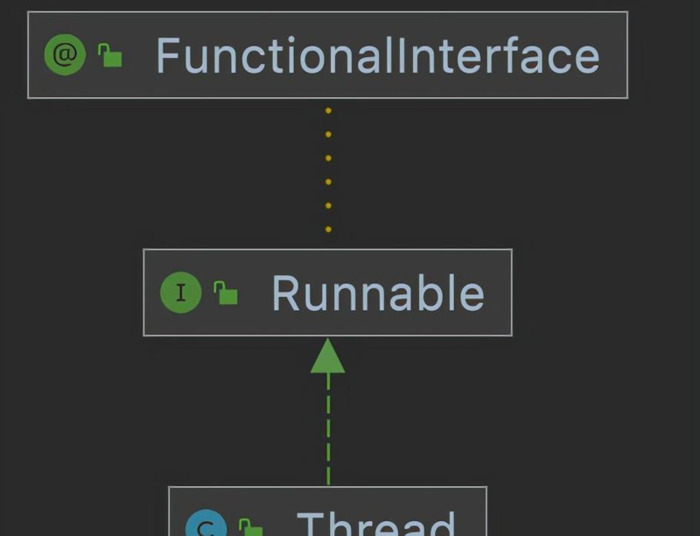Viewport: 700px width, 536px height.
Task: Click the open lock icon beside Runnable
Action: click(226, 293)
